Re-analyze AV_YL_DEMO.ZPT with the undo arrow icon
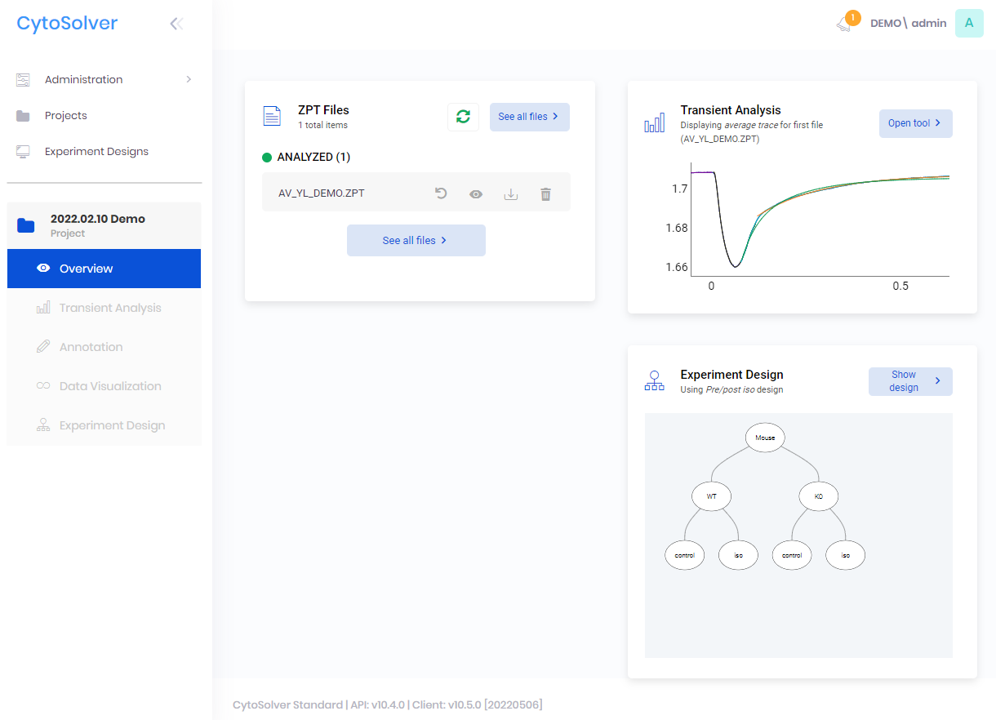 pos(441,193)
